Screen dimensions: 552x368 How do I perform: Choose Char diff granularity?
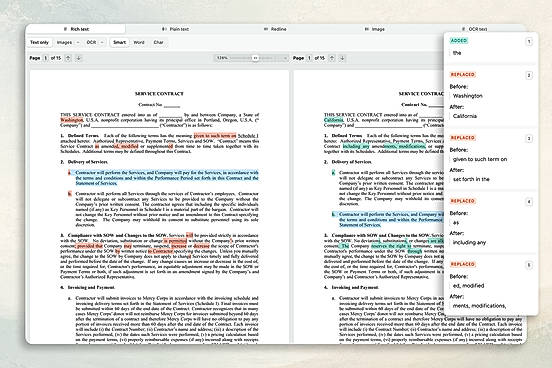click(158, 42)
